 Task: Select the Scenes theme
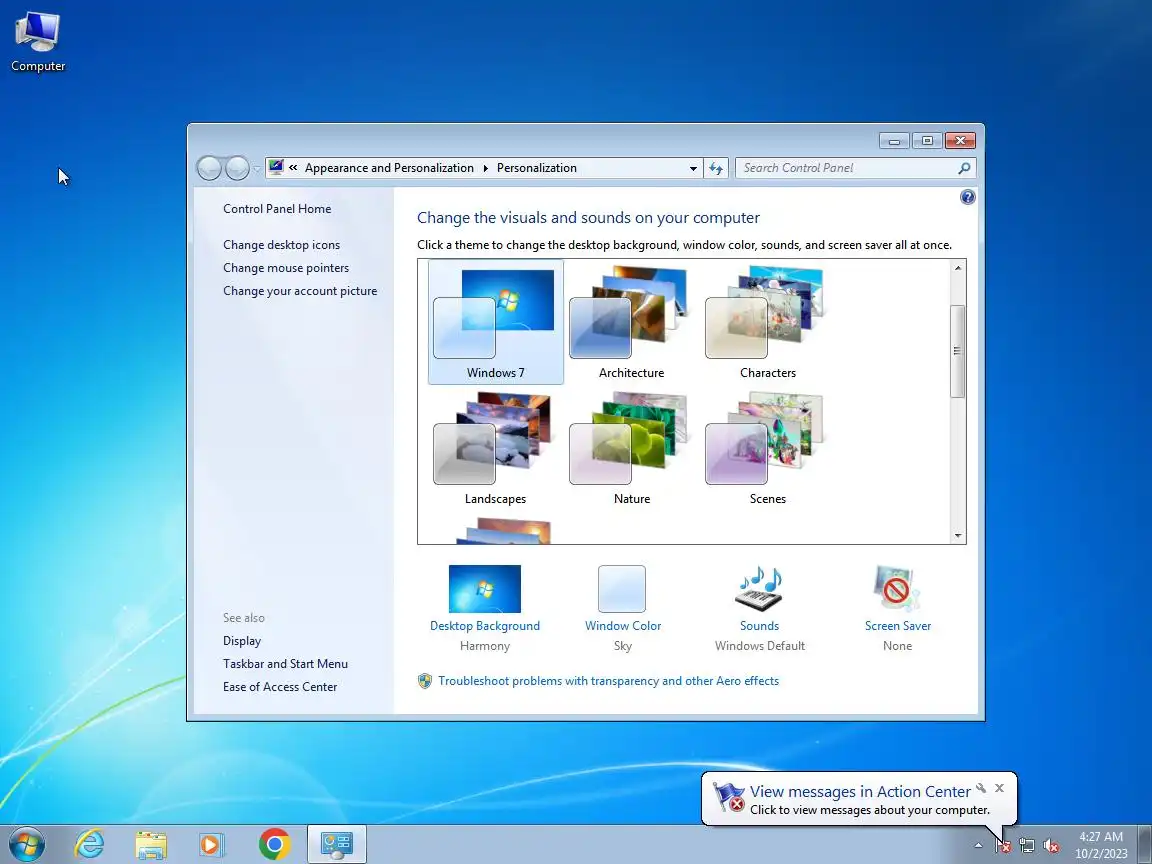point(768,448)
